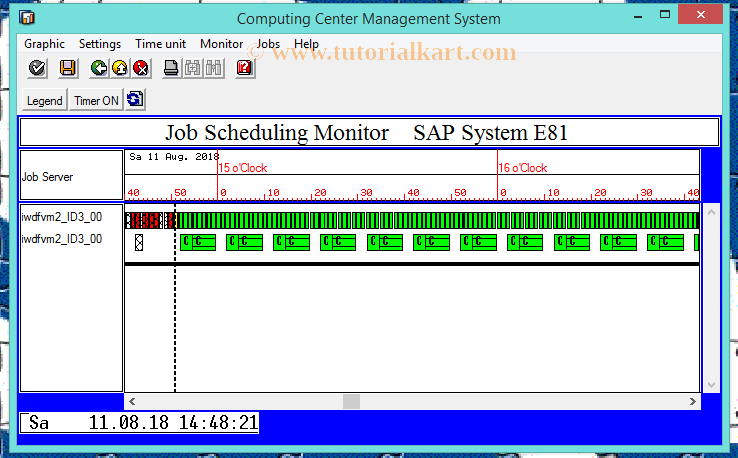Toggle the Timer ON button

pos(96,100)
